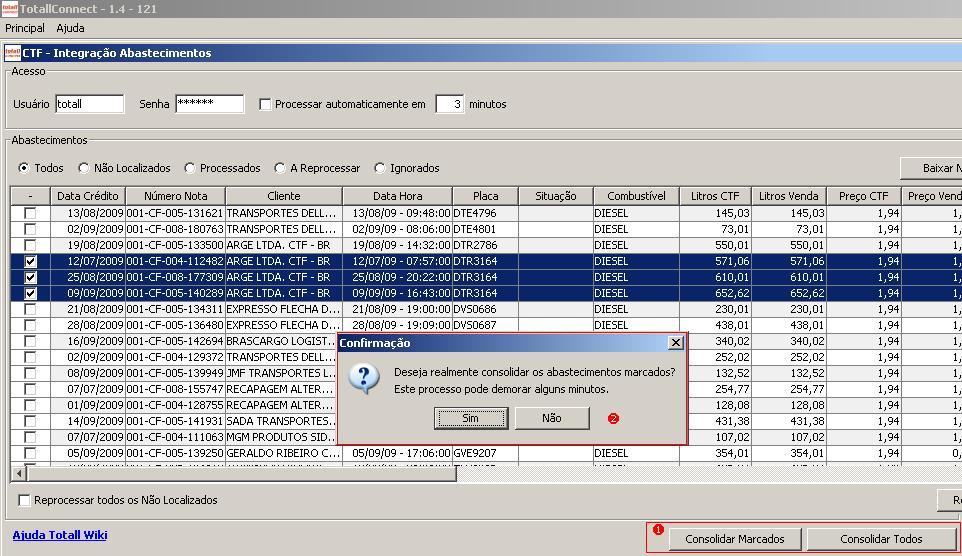The height and width of the screenshot is (556, 962).
Task: Click the table's horizontal scrollbar thumb
Action: click(x=242, y=474)
